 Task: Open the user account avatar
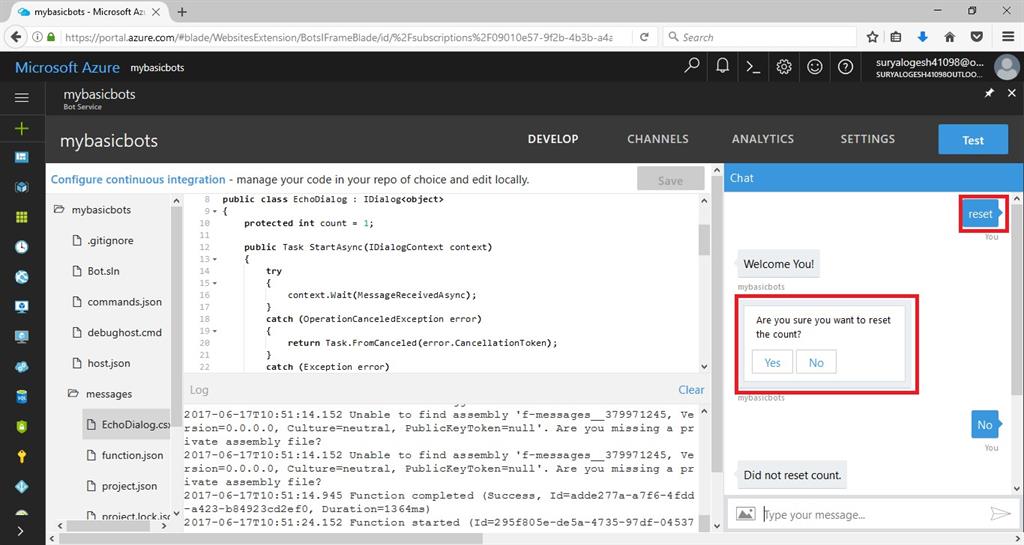1006,67
